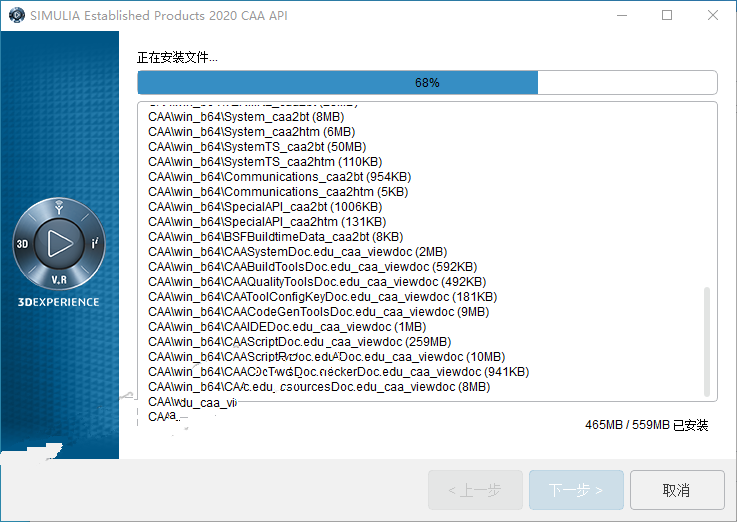Click the BSFBuildtimeData_caa2bt (8KB) list entry

pyautogui.click(x=275, y=237)
